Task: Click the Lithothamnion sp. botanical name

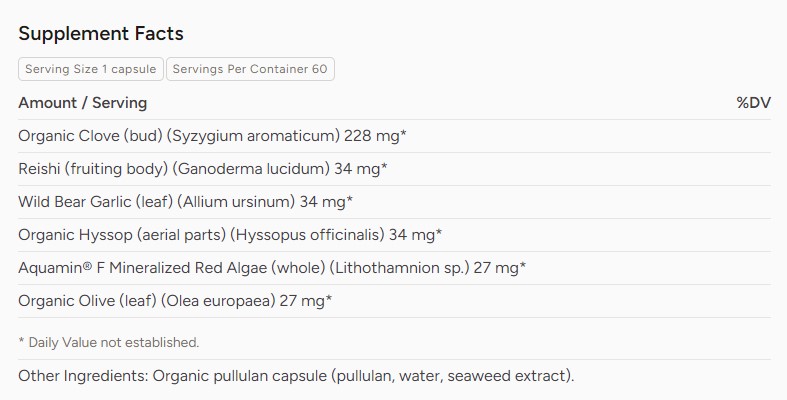Action: pyautogui.click(x=400, y=268)
